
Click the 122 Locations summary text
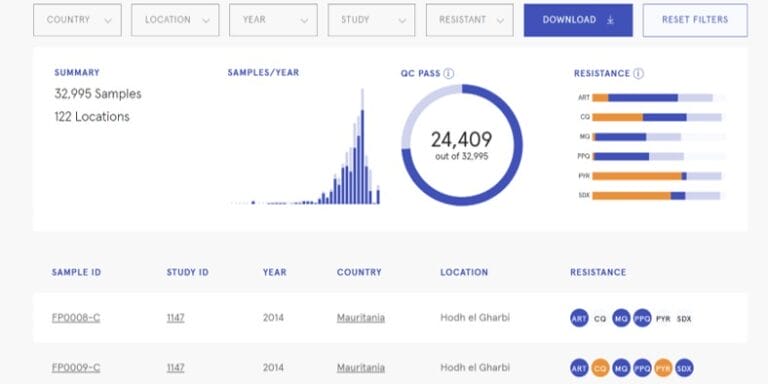92,117
